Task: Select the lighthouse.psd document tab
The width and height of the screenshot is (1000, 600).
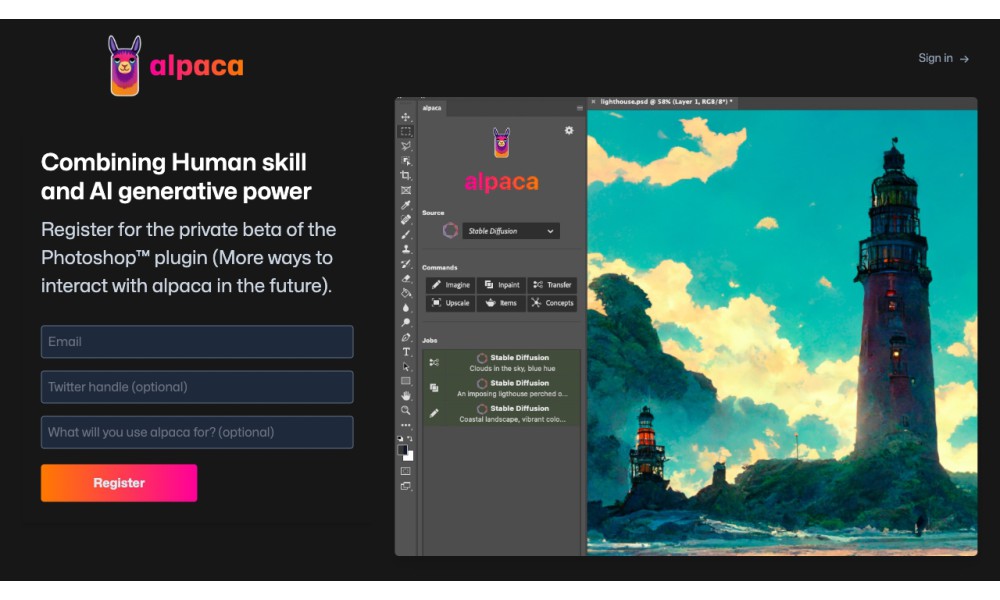Action: 666,102
